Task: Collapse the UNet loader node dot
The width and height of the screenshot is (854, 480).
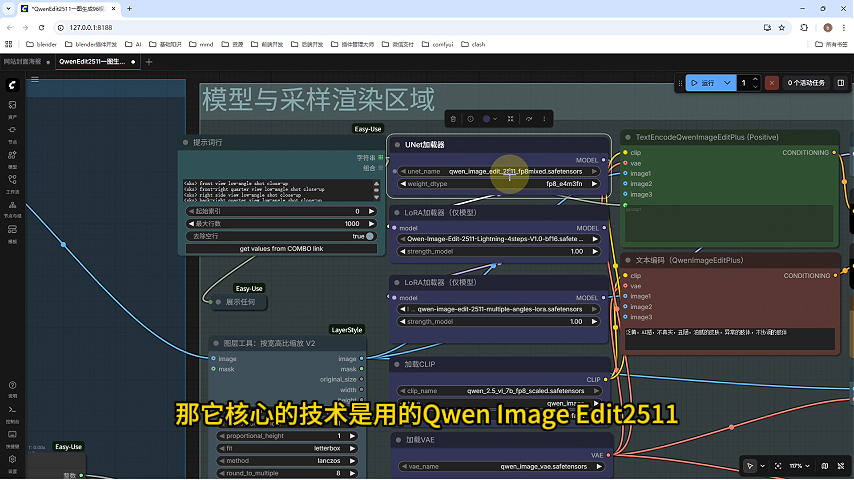Action: tap(397, 145)
